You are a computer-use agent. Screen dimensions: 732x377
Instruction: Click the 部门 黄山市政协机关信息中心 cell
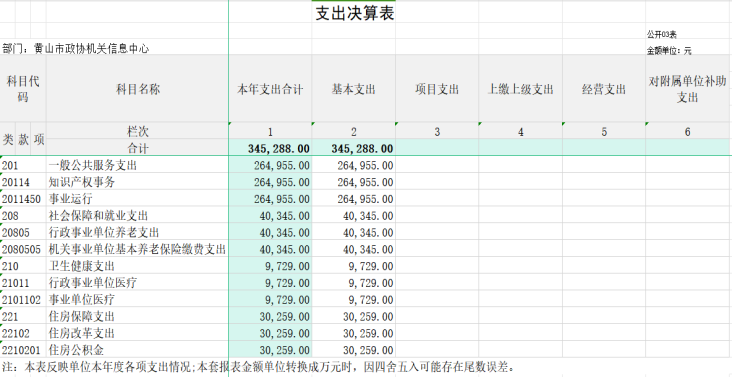tap(76, 49)
